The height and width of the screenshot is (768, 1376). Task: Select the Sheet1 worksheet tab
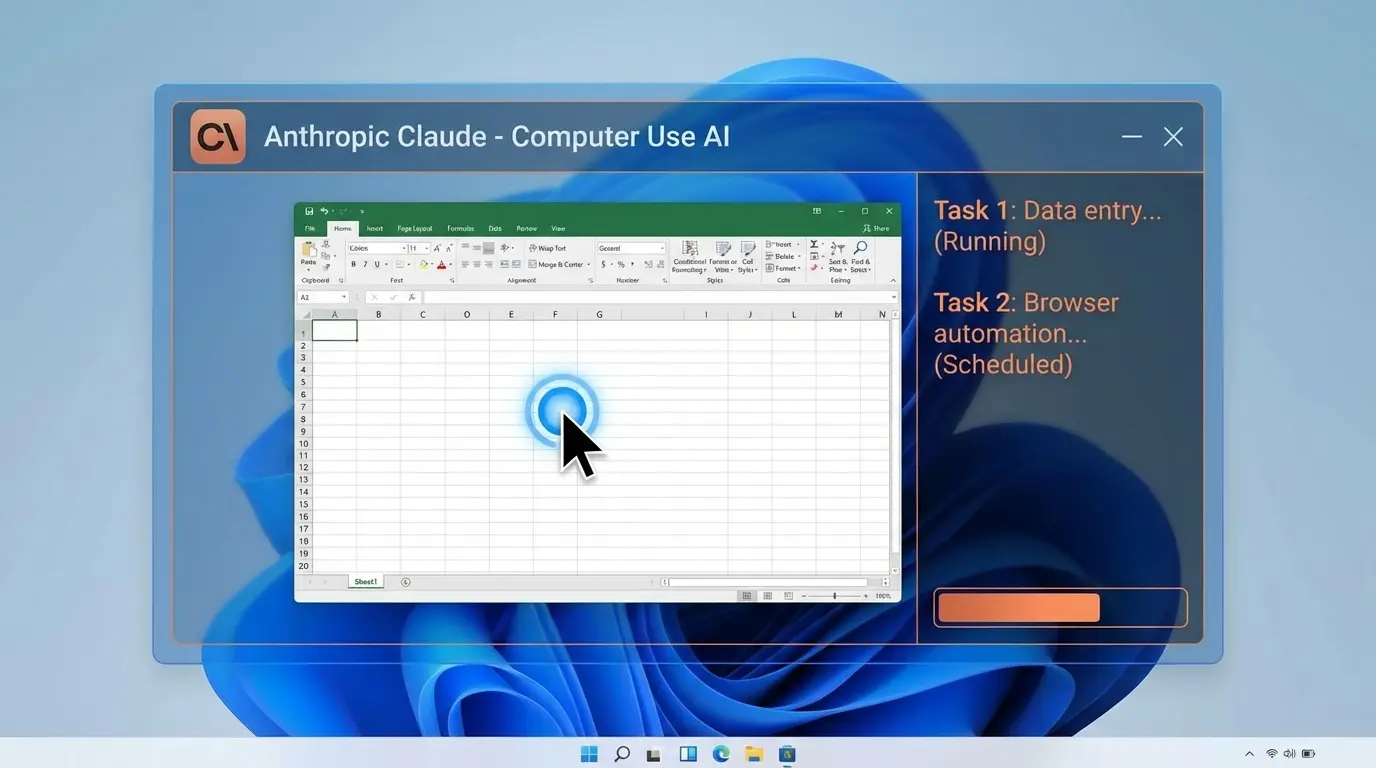[366, 581]
